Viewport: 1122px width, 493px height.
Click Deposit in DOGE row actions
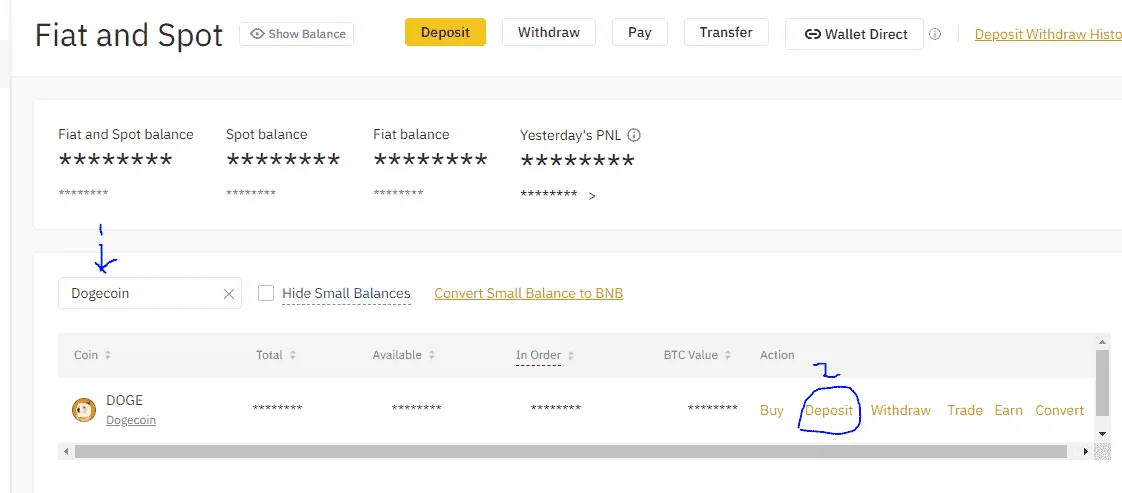pyautogui.click(x=829, y=411)
